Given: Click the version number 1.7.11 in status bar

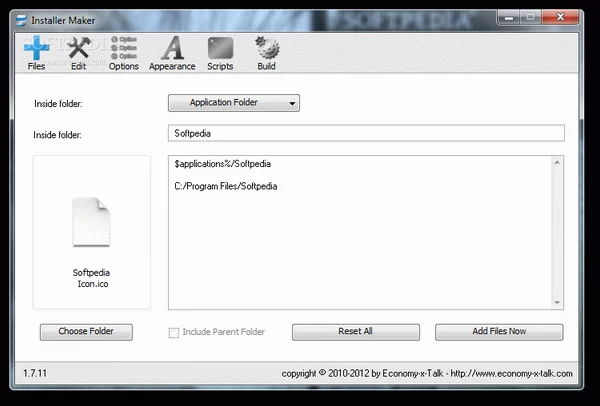Looking at the screenshot, I should click(x=35, y=373).
